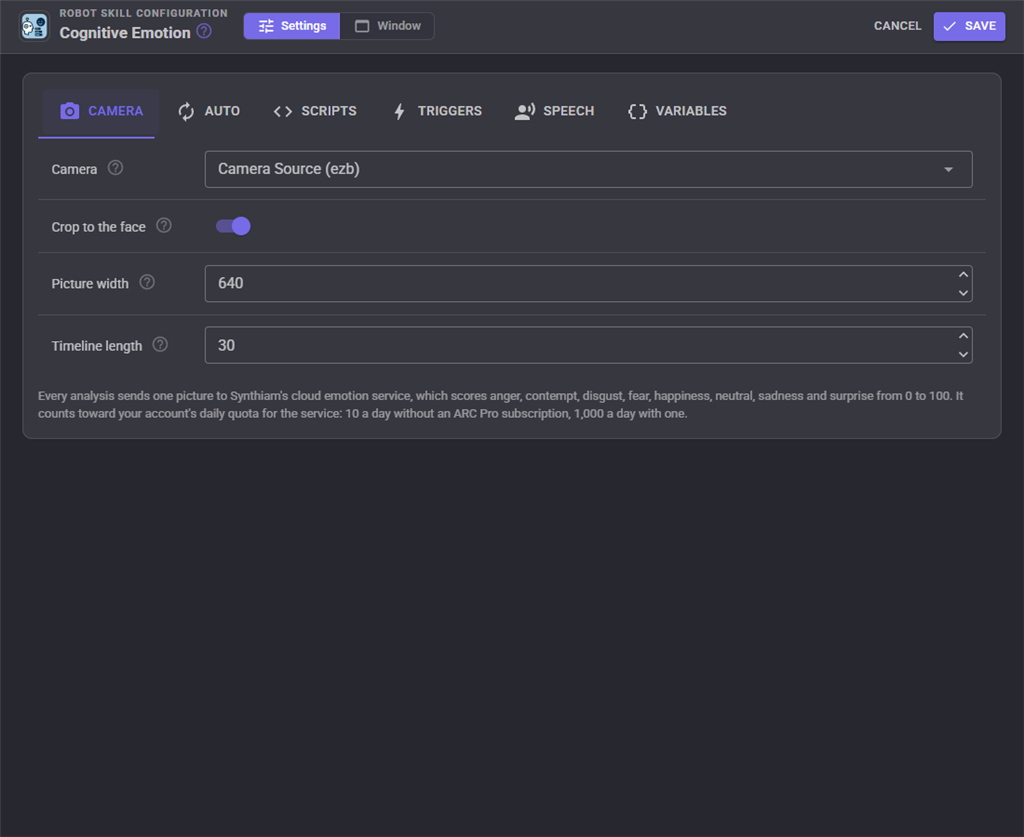The width and height of the screenshot is (1024, 837).
Task: Switch to the Window view
Action: tap(387, 26)
